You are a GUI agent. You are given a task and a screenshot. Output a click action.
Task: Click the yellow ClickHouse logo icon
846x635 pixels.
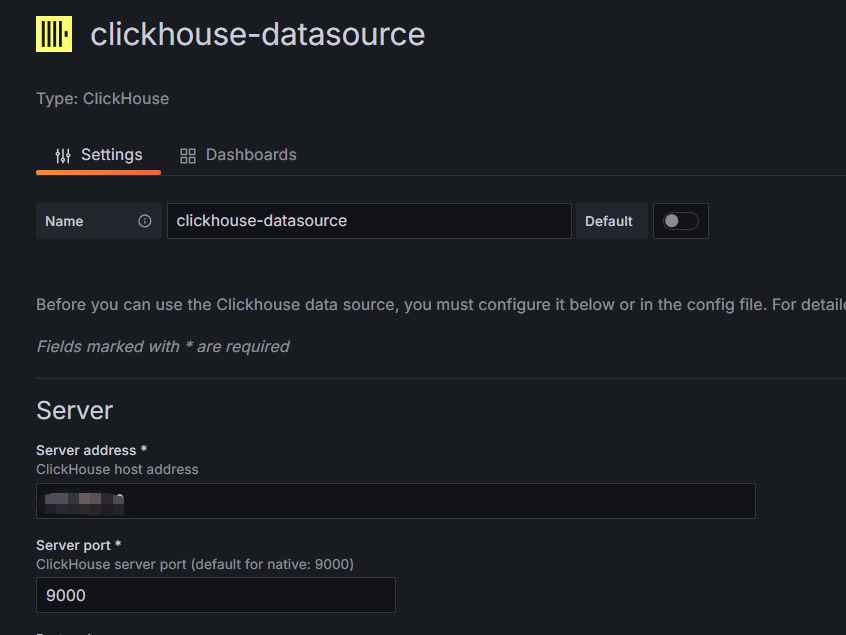click(x=54, y=34)
